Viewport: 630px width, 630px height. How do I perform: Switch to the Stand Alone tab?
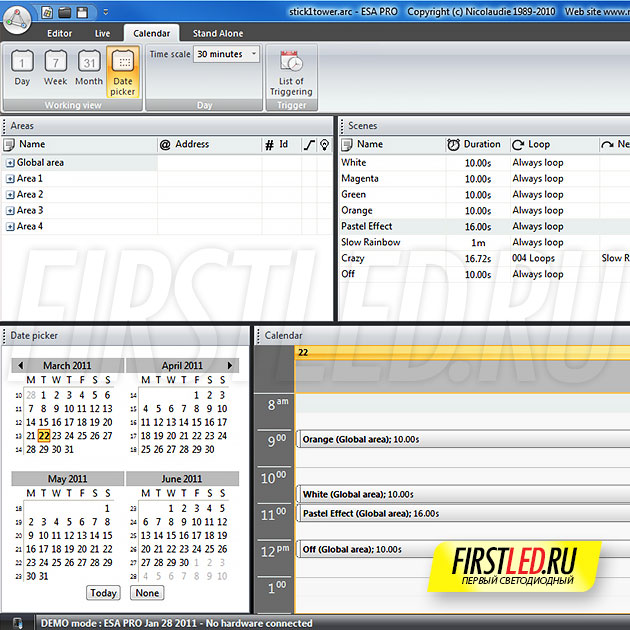coord(217,33)
